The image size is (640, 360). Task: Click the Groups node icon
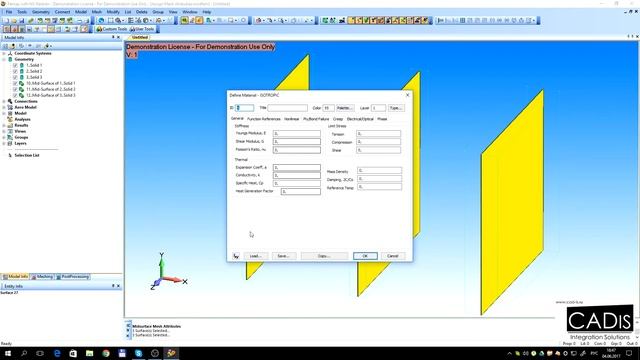pos(10,138)
